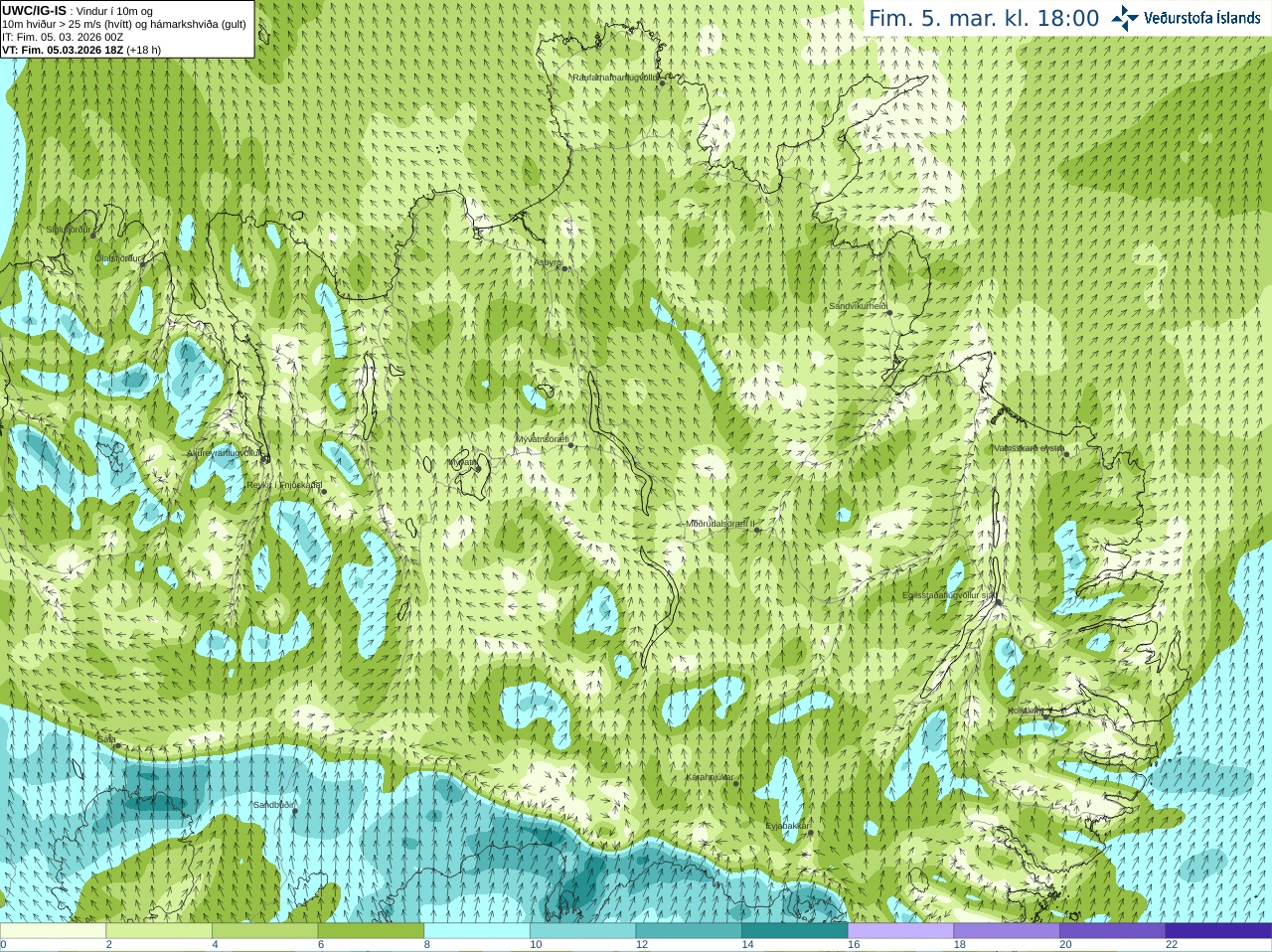Click the 8–10 m/s cyan legend swatch
Screen dimensions: 1272x952
(477, 931)
